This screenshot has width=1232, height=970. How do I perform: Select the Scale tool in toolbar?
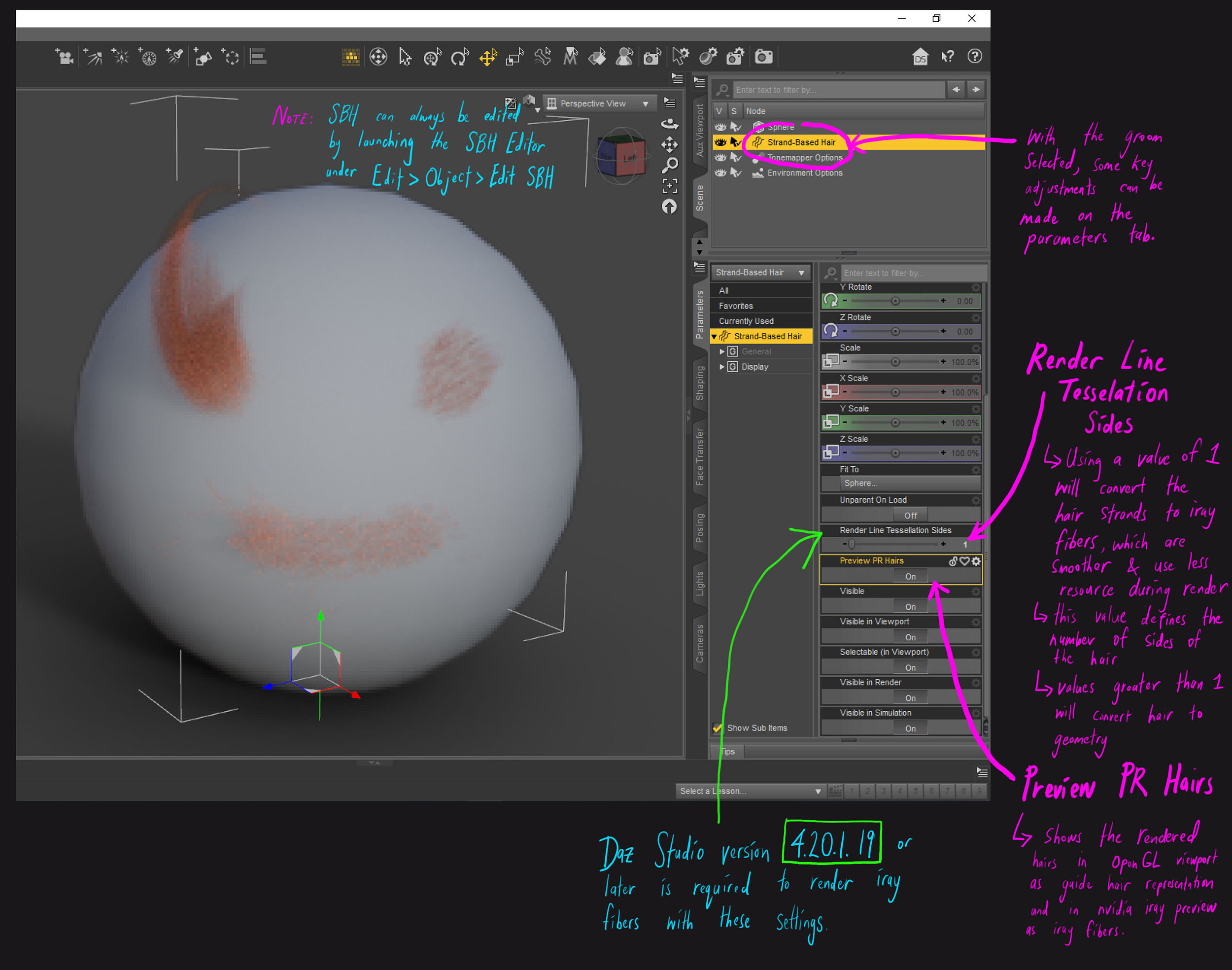pyautogui.click(x=514, y=57)
